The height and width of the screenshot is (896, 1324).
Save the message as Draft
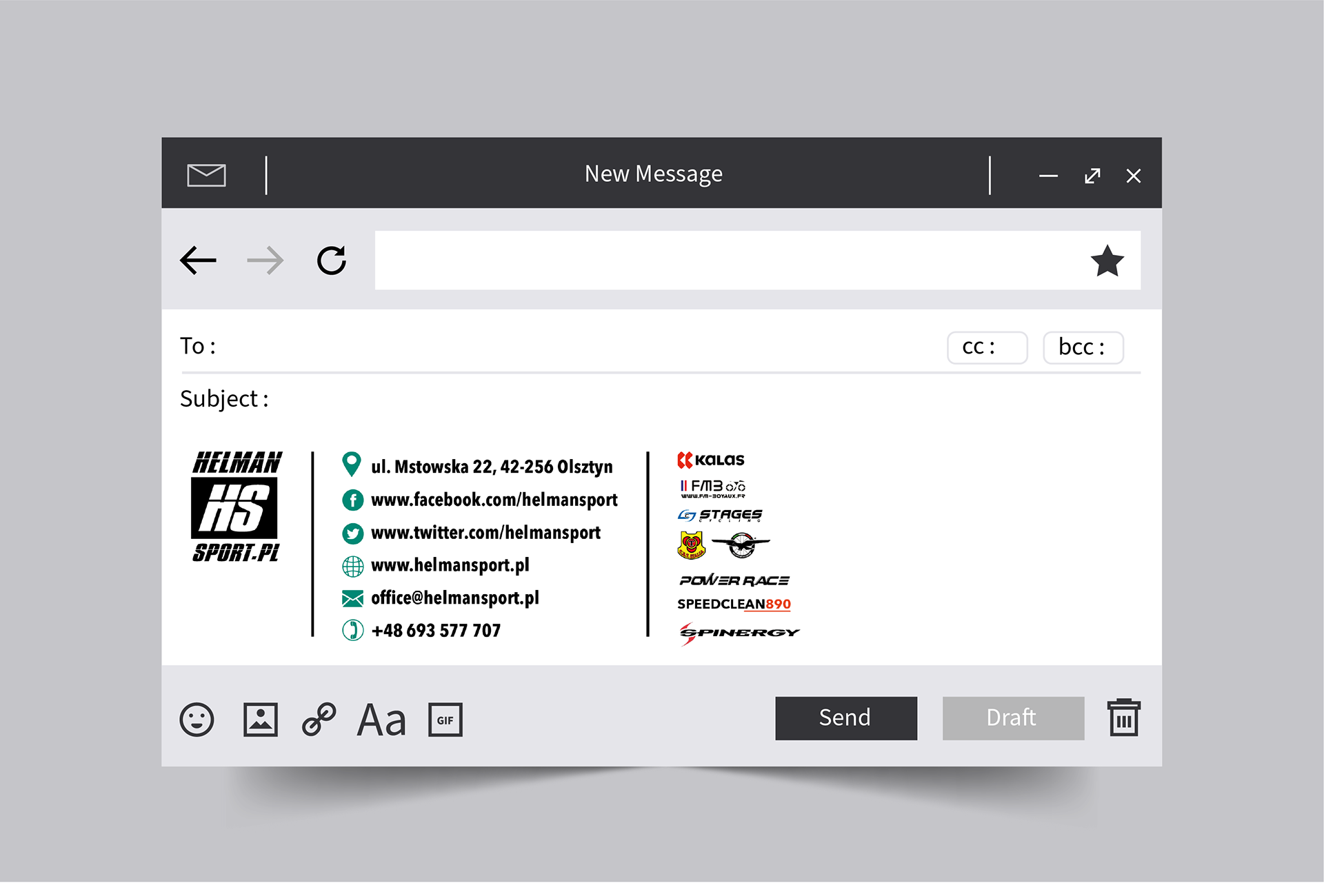click(x=1013, y=718)
